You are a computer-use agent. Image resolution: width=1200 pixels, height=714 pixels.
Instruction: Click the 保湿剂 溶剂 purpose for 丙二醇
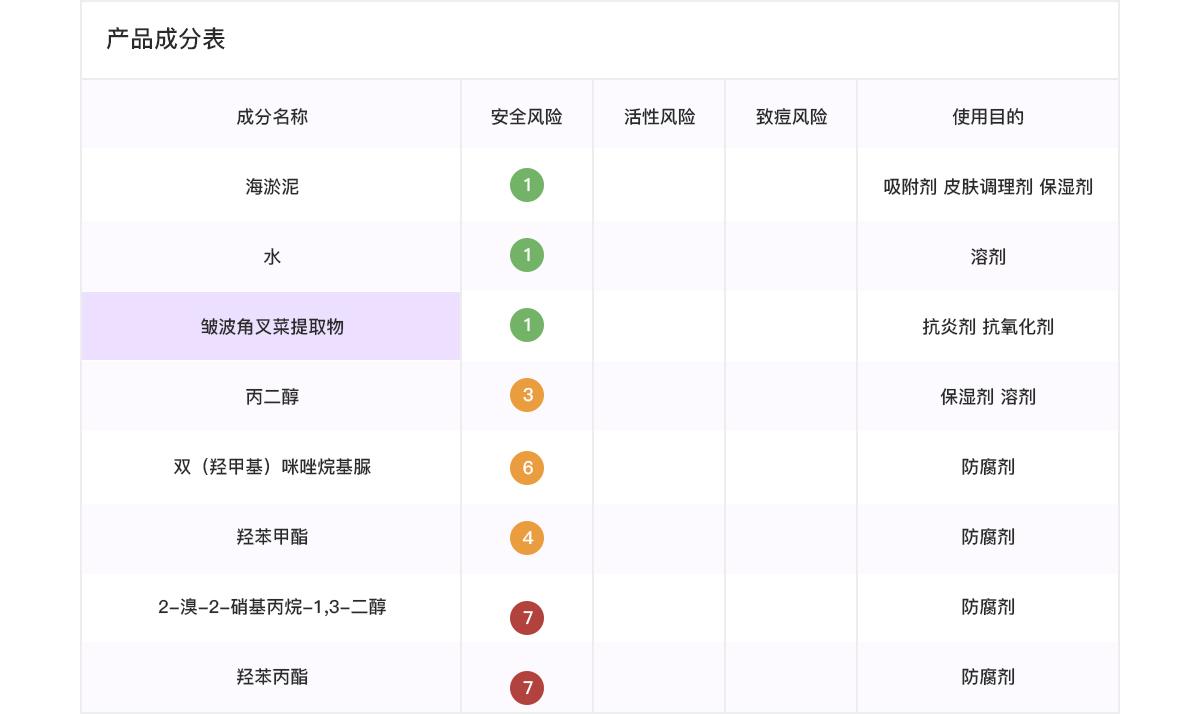coord(988,397)
